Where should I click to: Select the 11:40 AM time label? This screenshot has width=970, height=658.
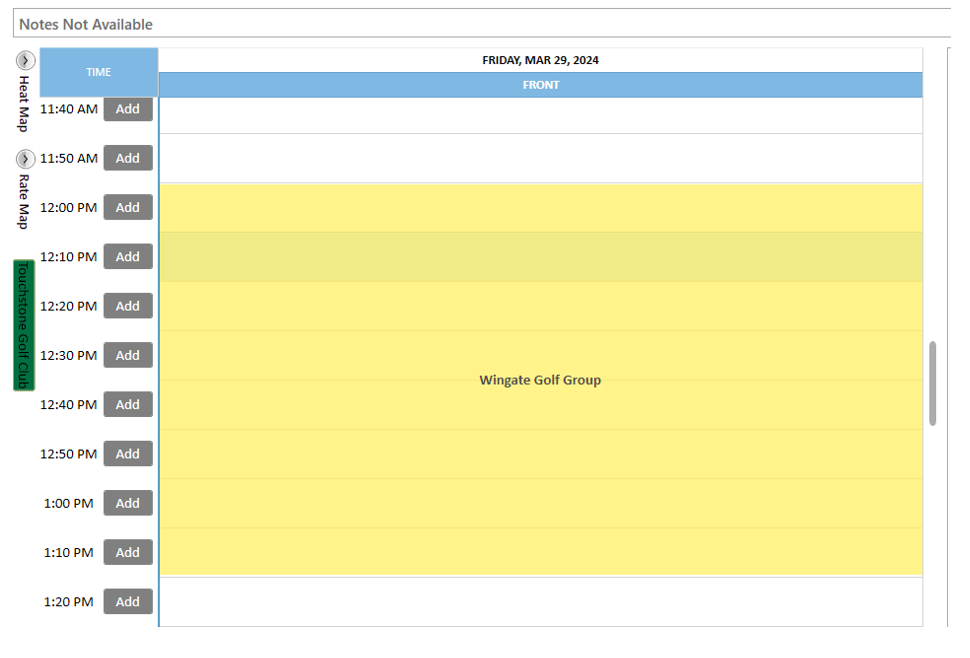(69, 109)
